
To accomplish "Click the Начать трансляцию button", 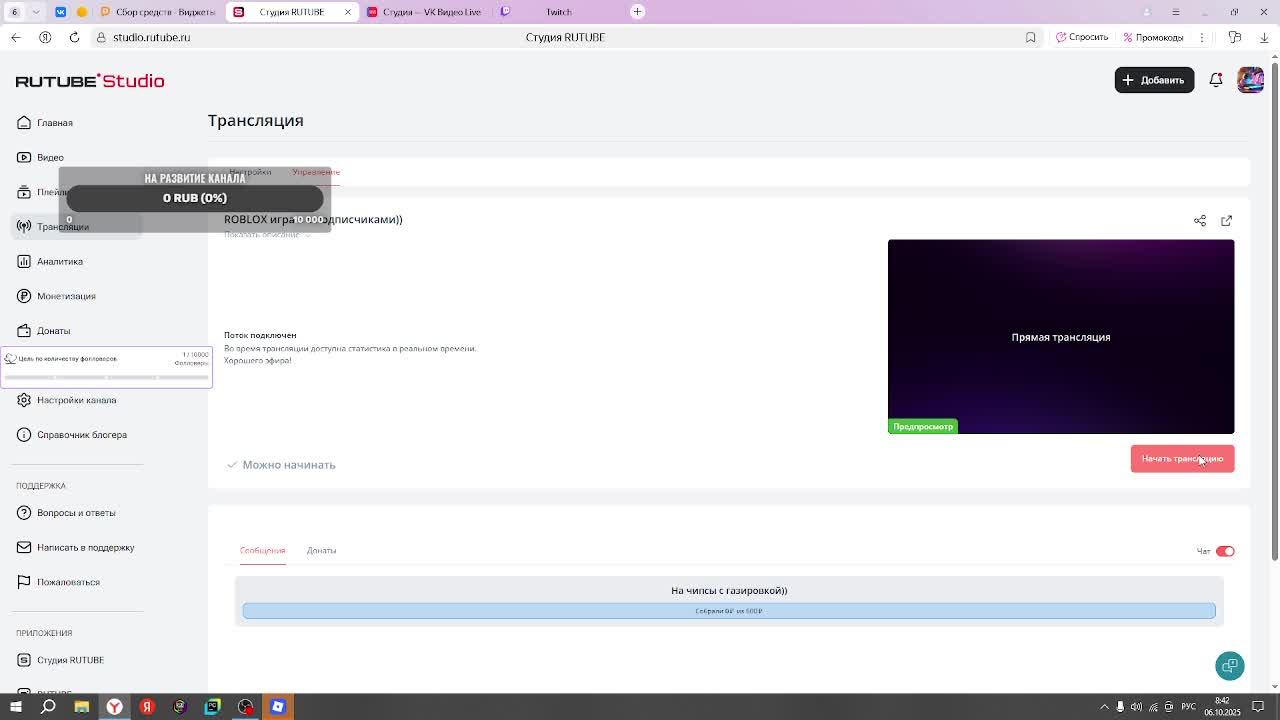I will tap(1182, 458).
